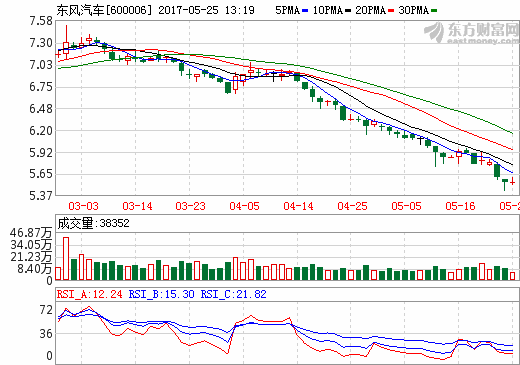Click the 7.03 price axis label
The image size is (520, 365).
click(41, 65)
